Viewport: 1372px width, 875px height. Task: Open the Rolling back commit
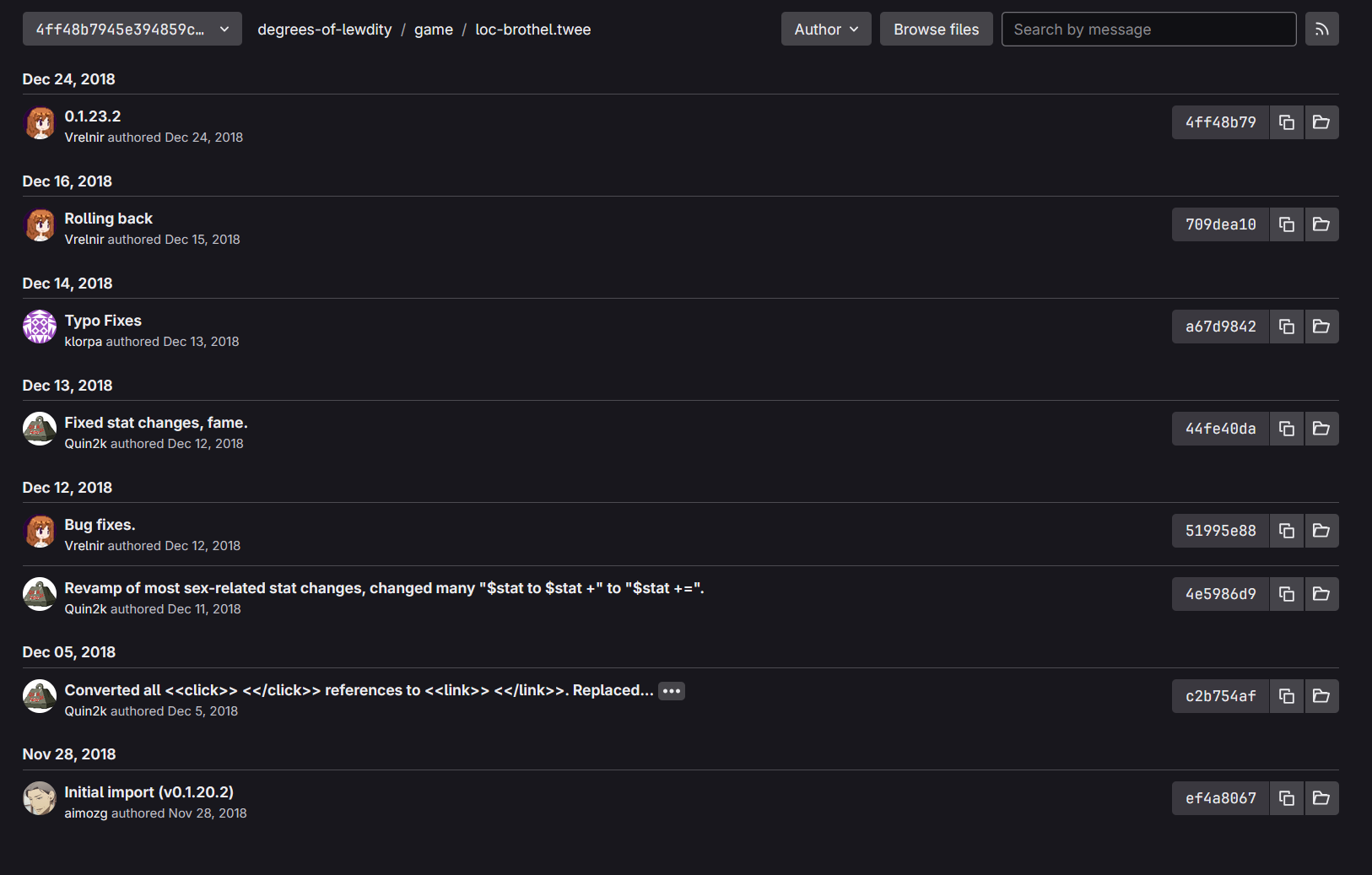108,219
